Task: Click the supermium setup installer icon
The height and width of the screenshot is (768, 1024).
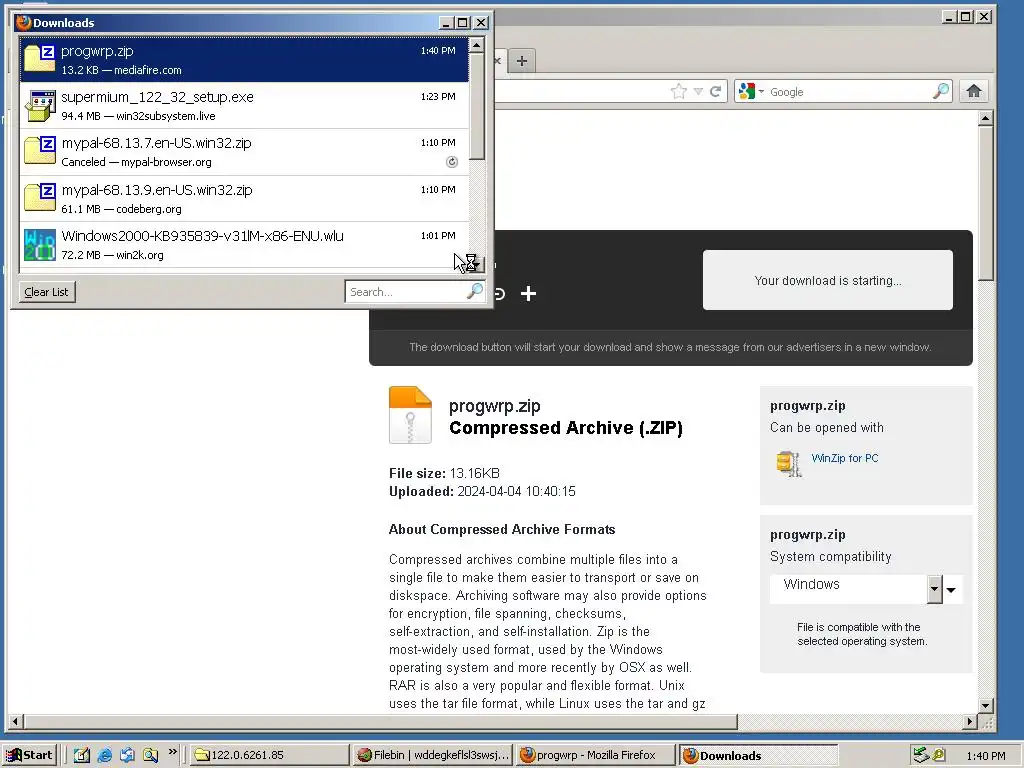Action: 40,106
